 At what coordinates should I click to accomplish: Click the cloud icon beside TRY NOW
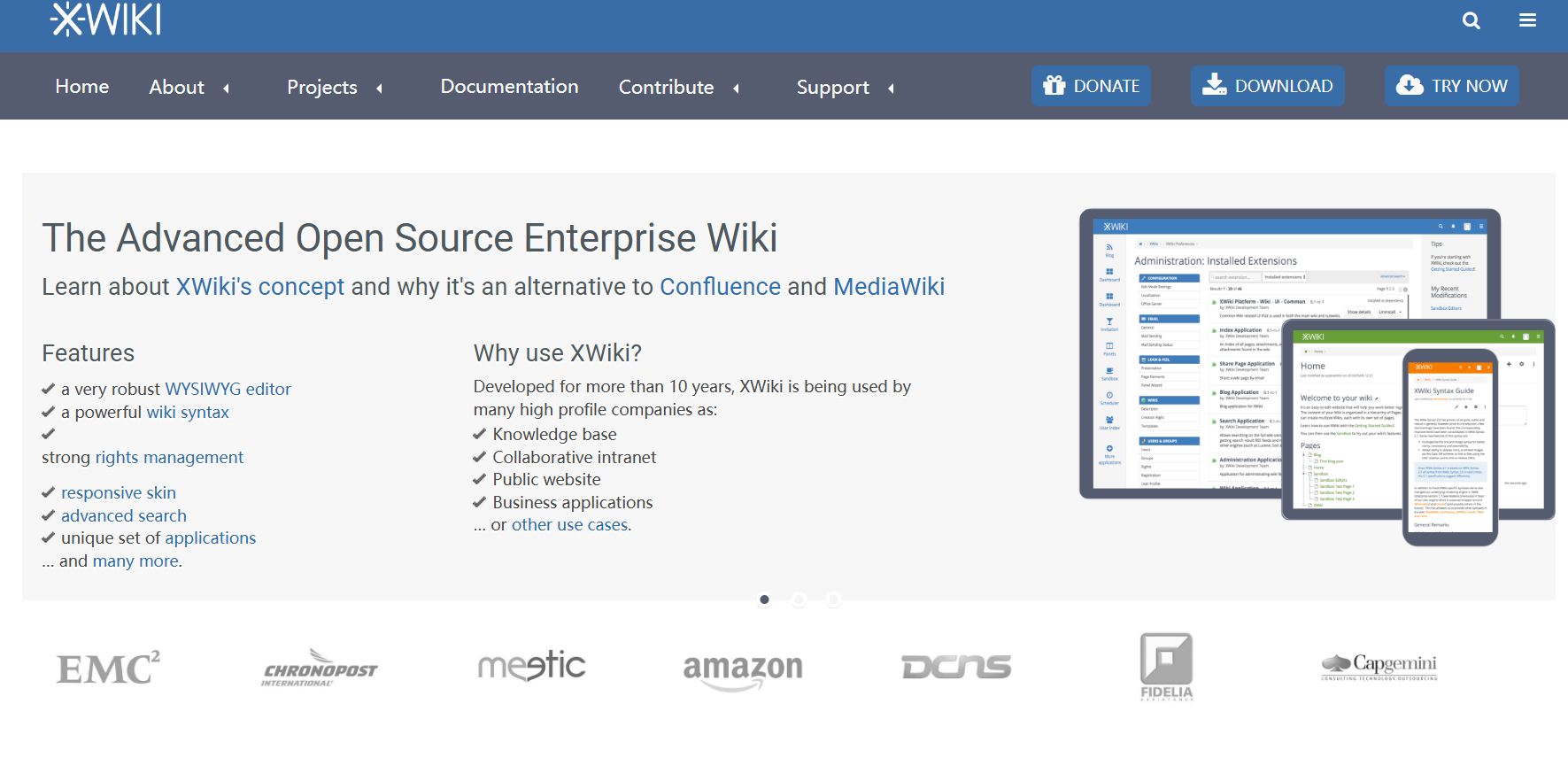(1410, 85)
